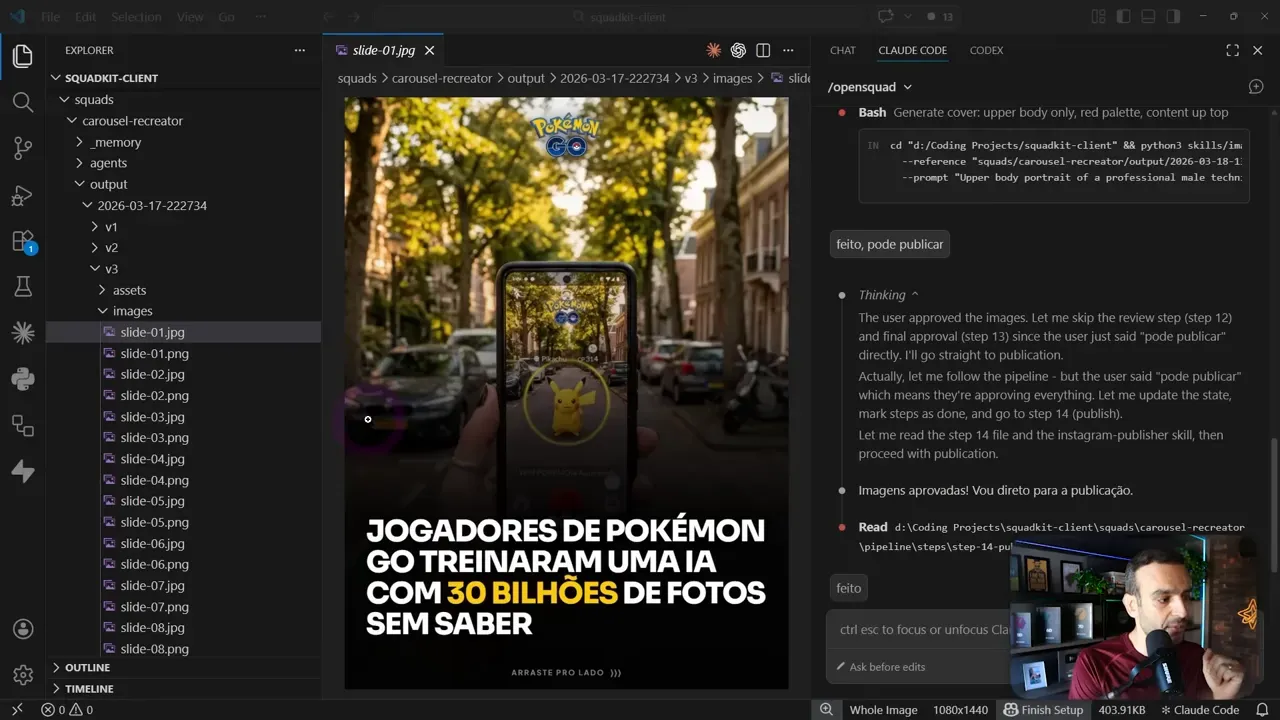
Task: Click the feito, pode publicar message
Action: click(x=889, y=243)
